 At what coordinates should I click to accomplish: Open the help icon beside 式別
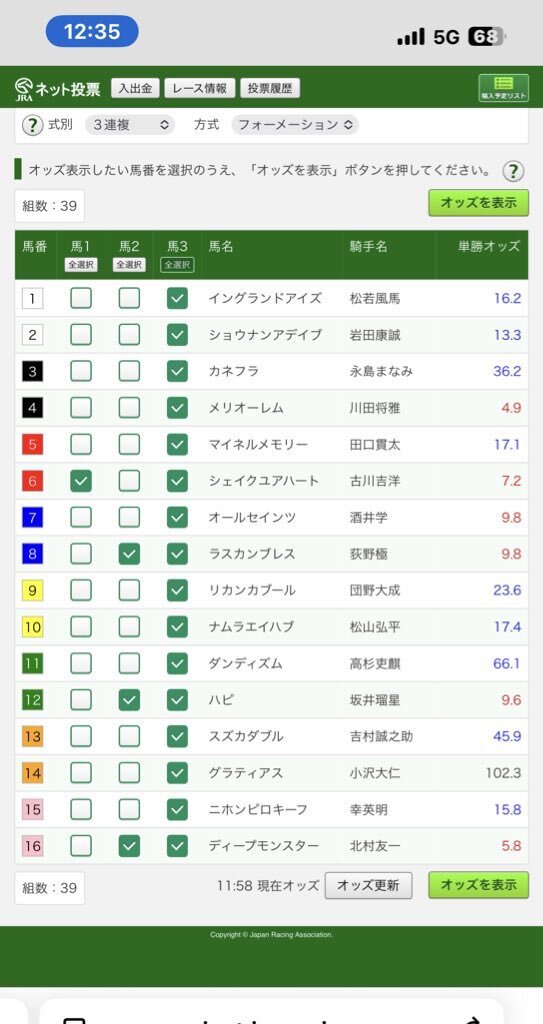(x=33, y=125)
